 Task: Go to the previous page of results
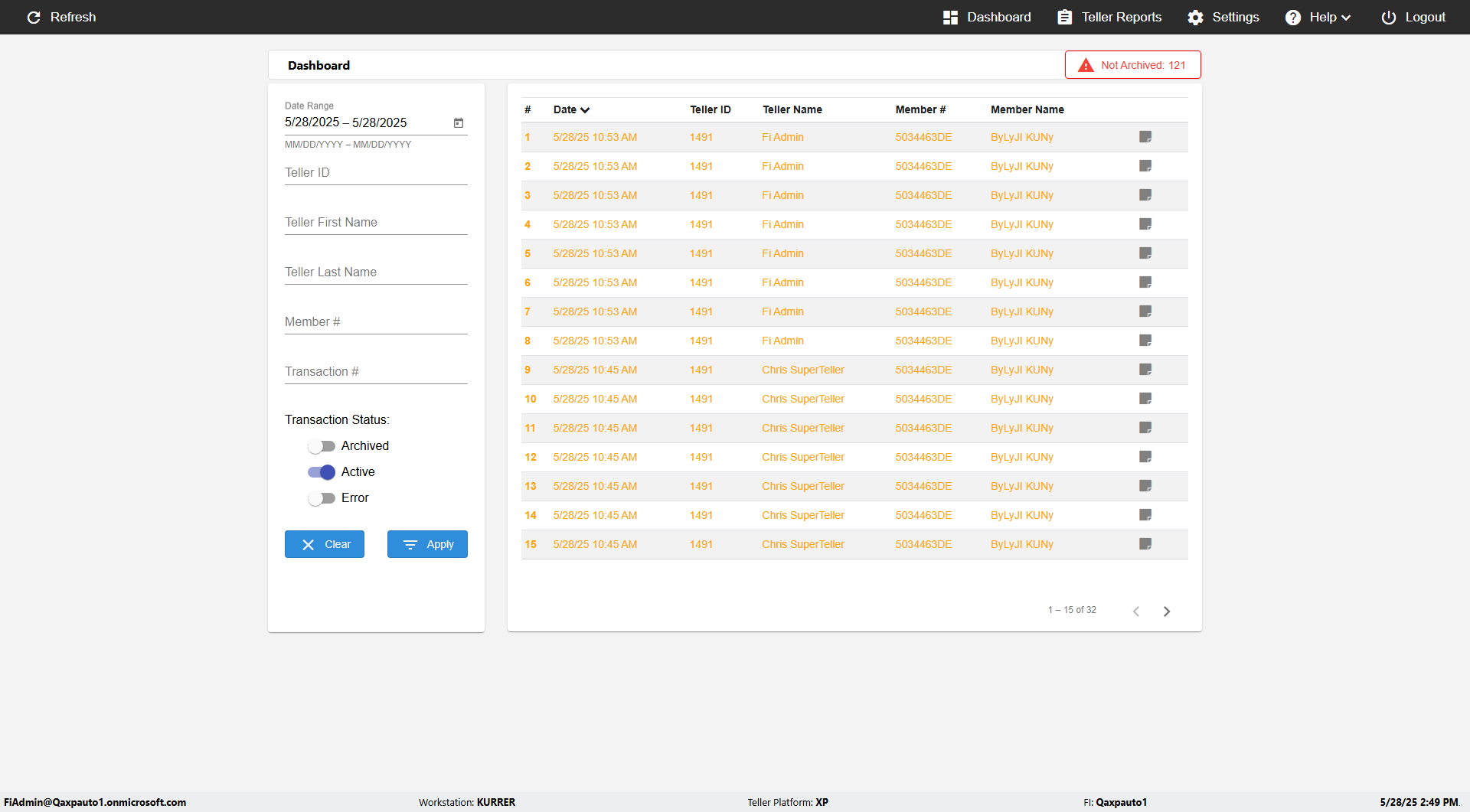tap(1136, 611)
